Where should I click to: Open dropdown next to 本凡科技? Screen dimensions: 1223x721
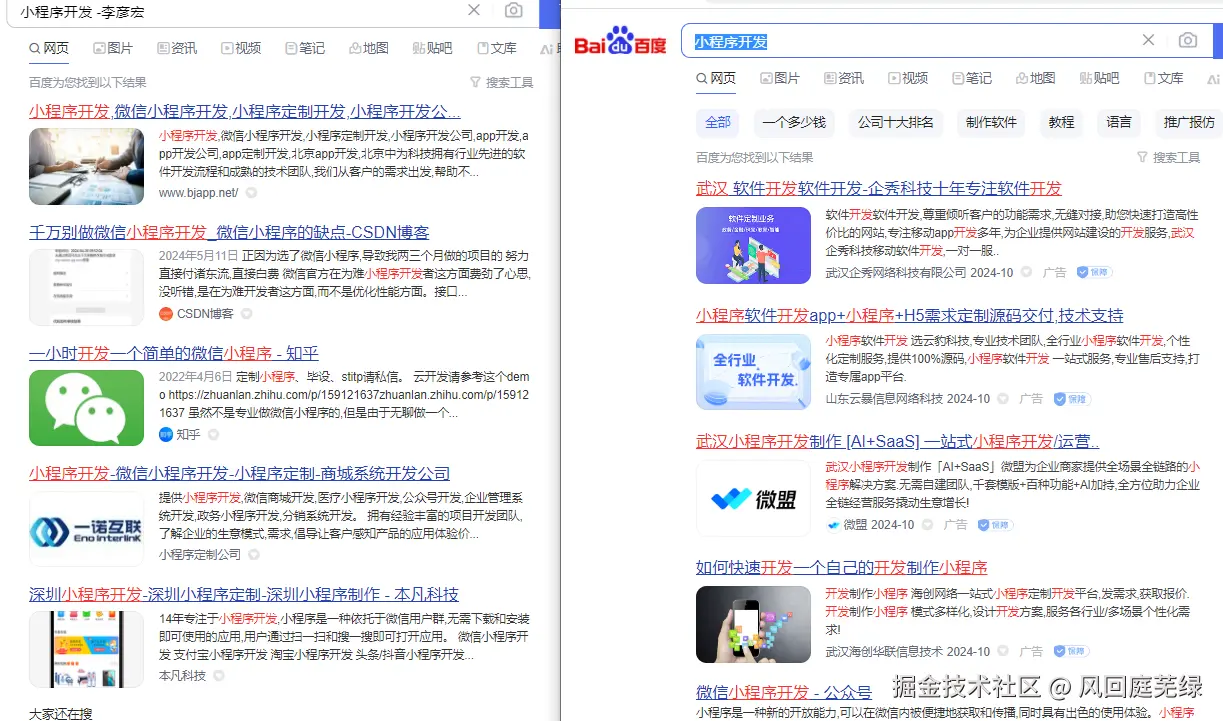(x=218, y=675)
